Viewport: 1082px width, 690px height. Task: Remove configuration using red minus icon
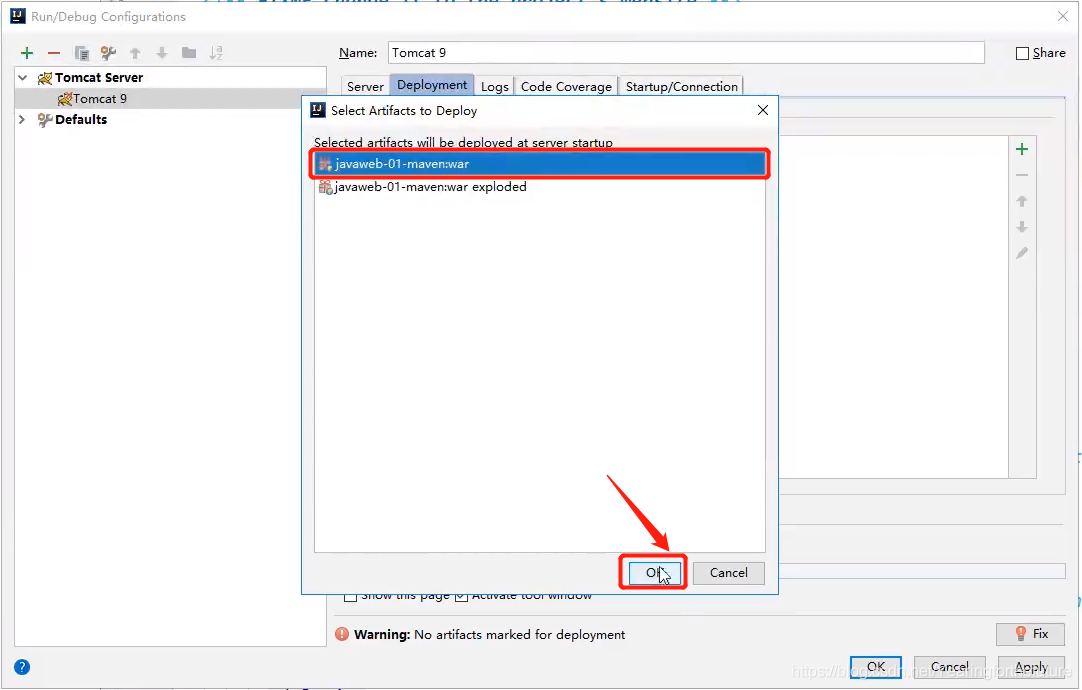tap(54, 53)
